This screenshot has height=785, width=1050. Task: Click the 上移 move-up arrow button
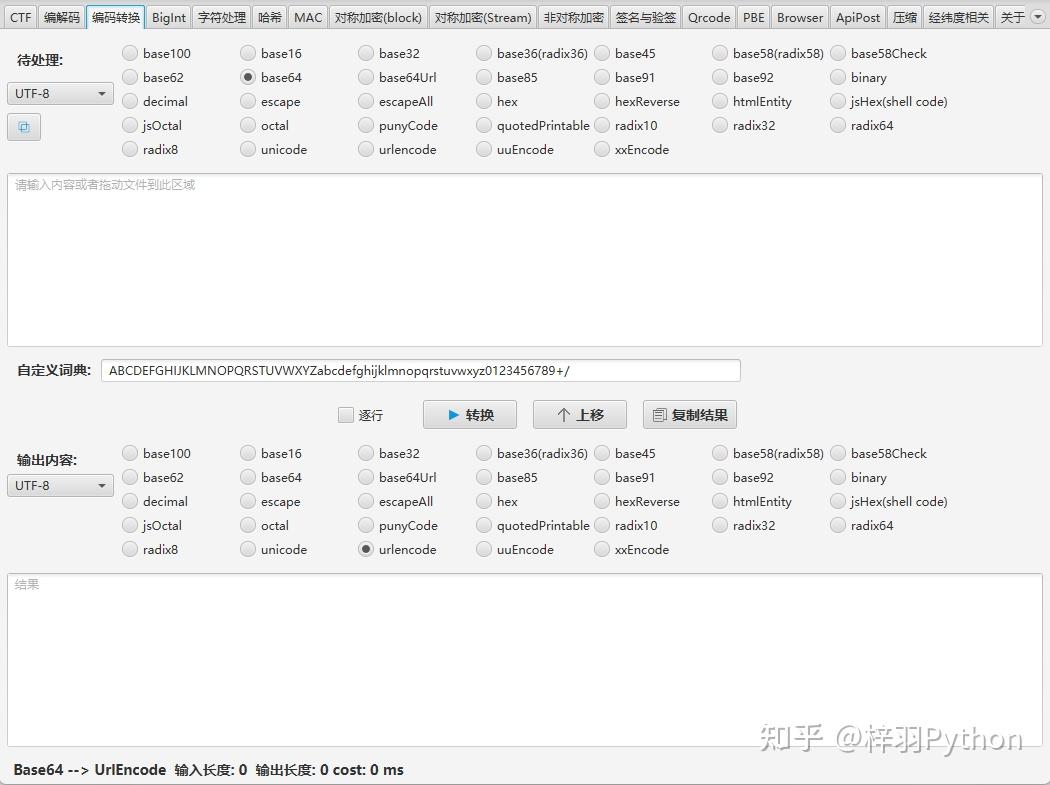click(580, 415)
